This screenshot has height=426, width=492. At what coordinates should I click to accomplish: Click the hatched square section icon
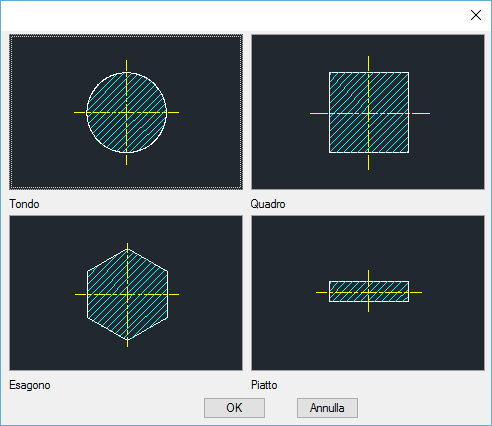coord(369,113)
